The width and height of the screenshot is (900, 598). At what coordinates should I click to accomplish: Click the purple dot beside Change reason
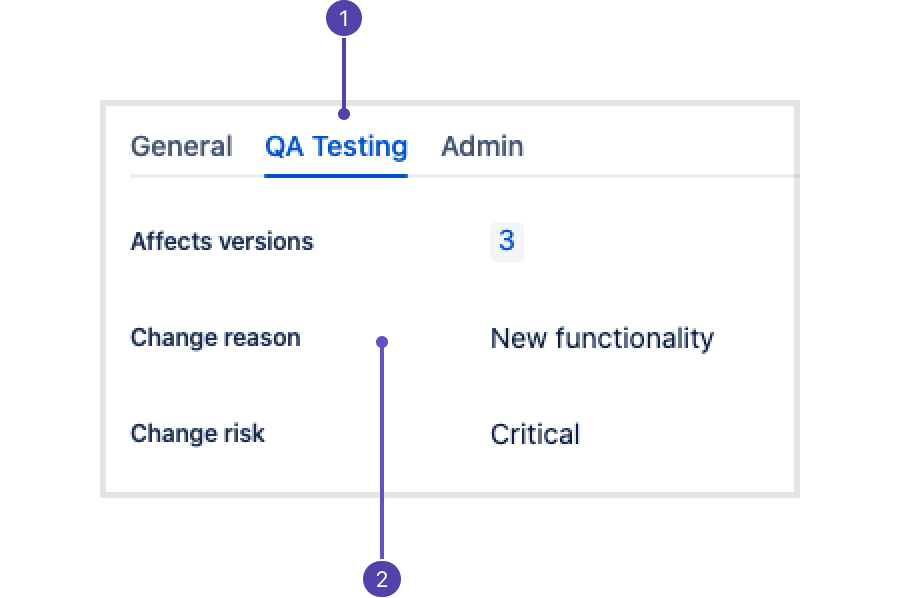click(x=382, y=342)
